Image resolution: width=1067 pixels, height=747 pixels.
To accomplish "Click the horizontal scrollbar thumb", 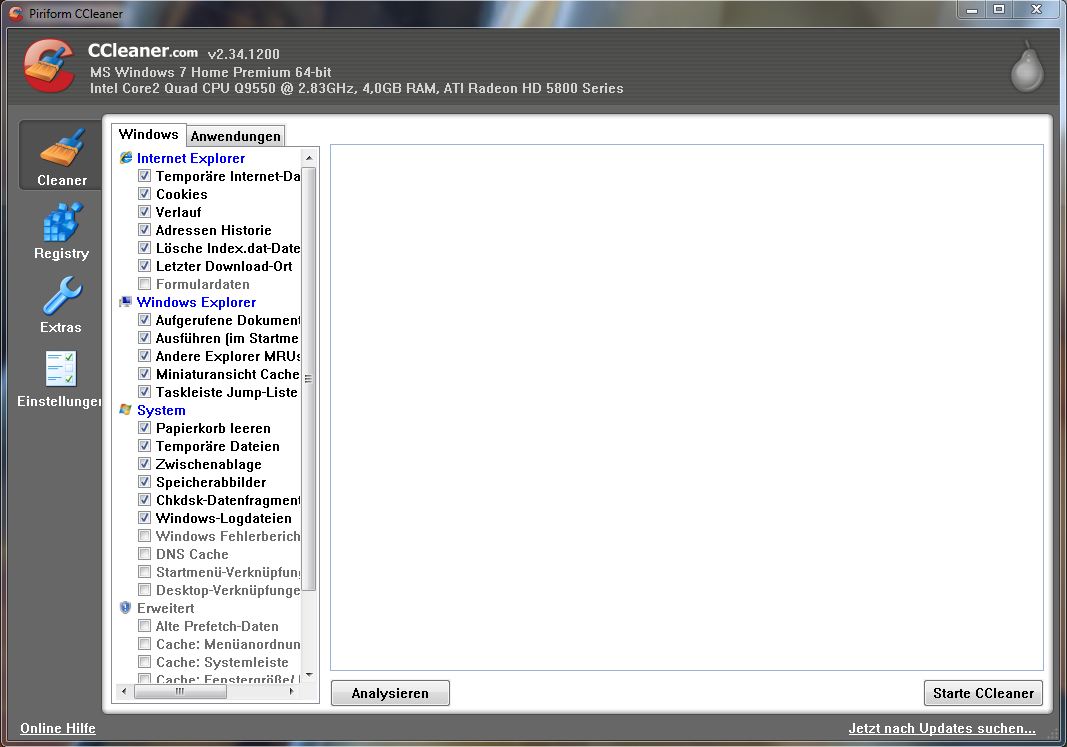I will click(180, 691).
